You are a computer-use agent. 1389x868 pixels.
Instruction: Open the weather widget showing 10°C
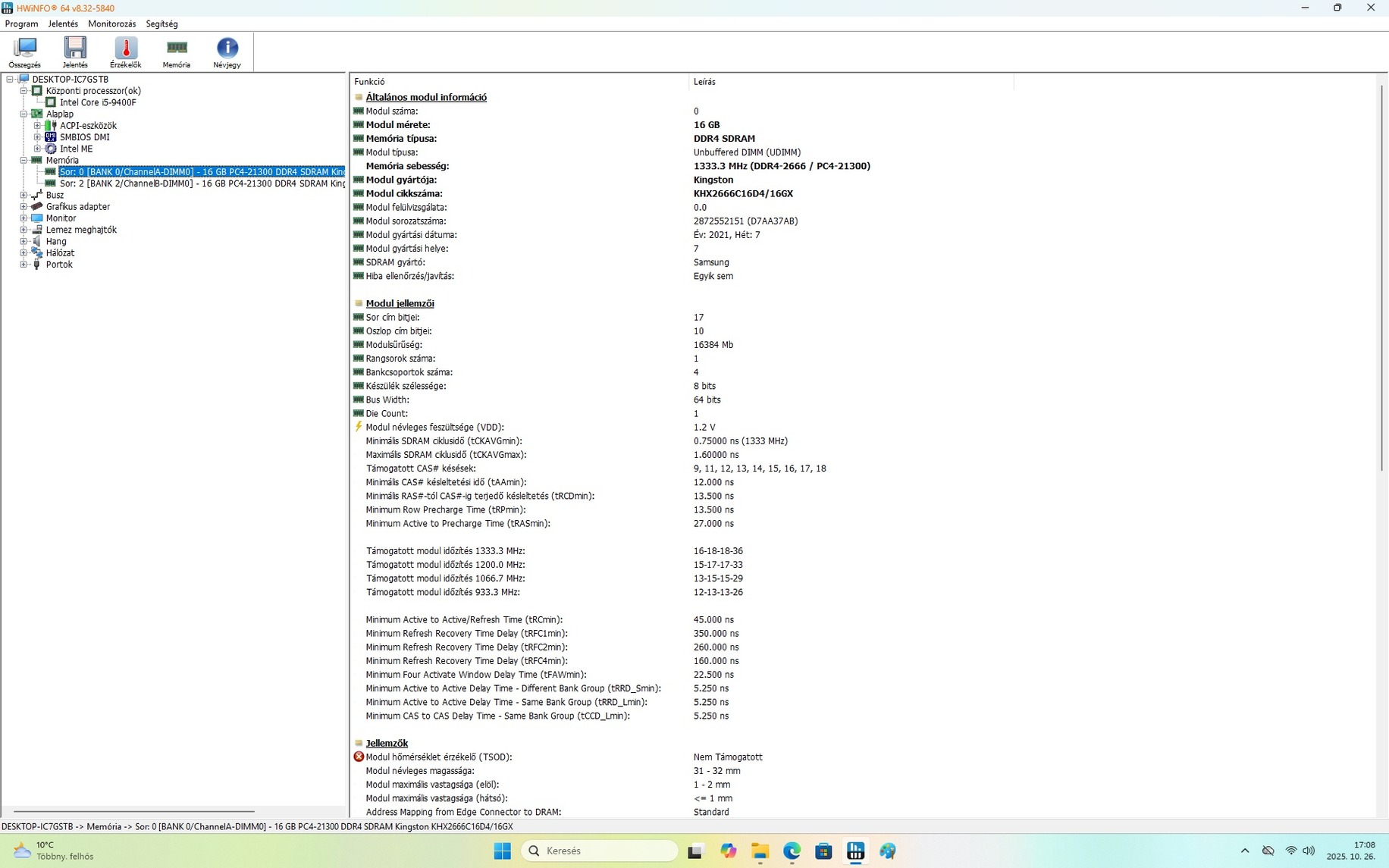click(x=55, y=851)
